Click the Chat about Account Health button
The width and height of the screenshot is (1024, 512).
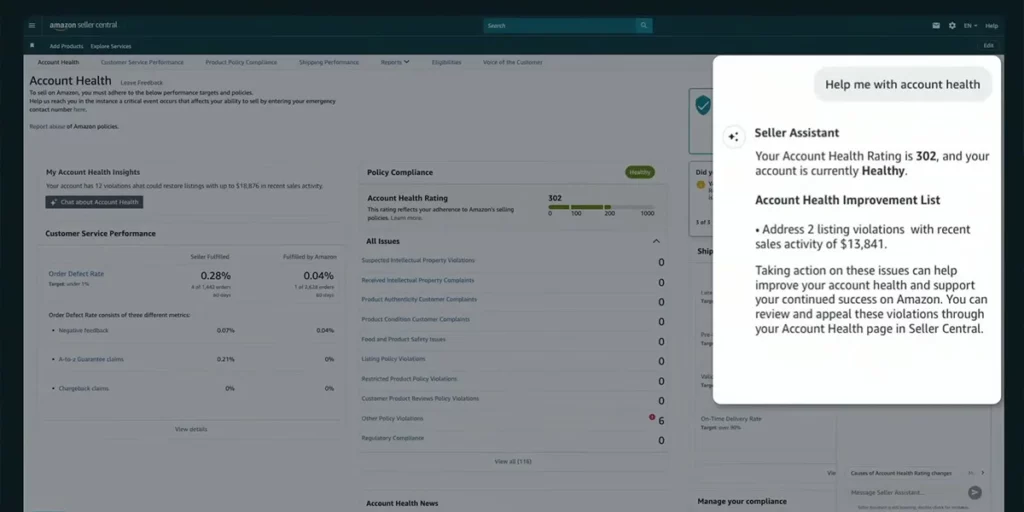pyautogui.click(x=94, y=202)
